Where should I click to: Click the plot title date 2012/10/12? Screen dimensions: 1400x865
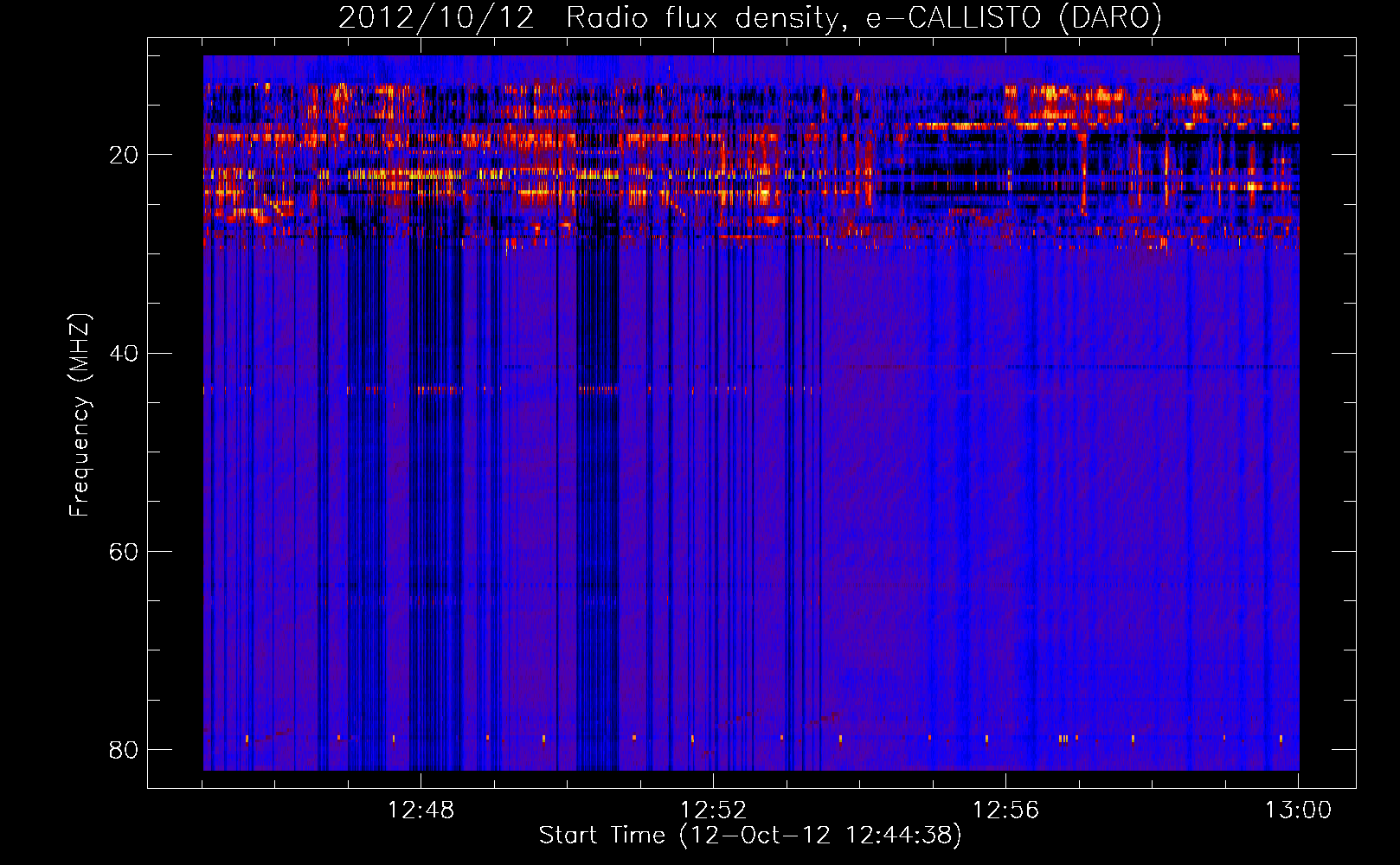click(x=437, y=18)
